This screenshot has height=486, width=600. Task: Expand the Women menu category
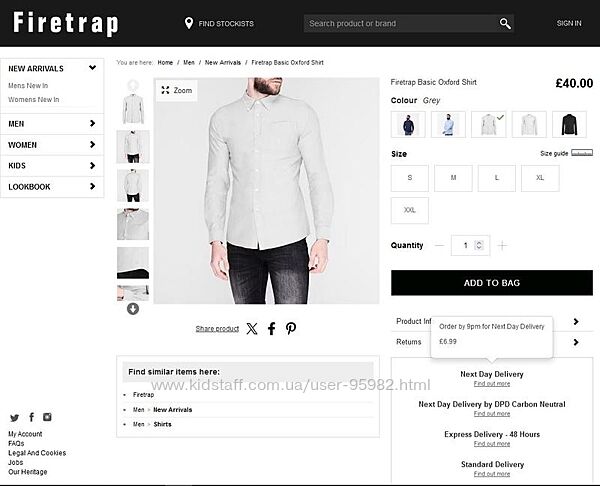click(x=52, y=145)
